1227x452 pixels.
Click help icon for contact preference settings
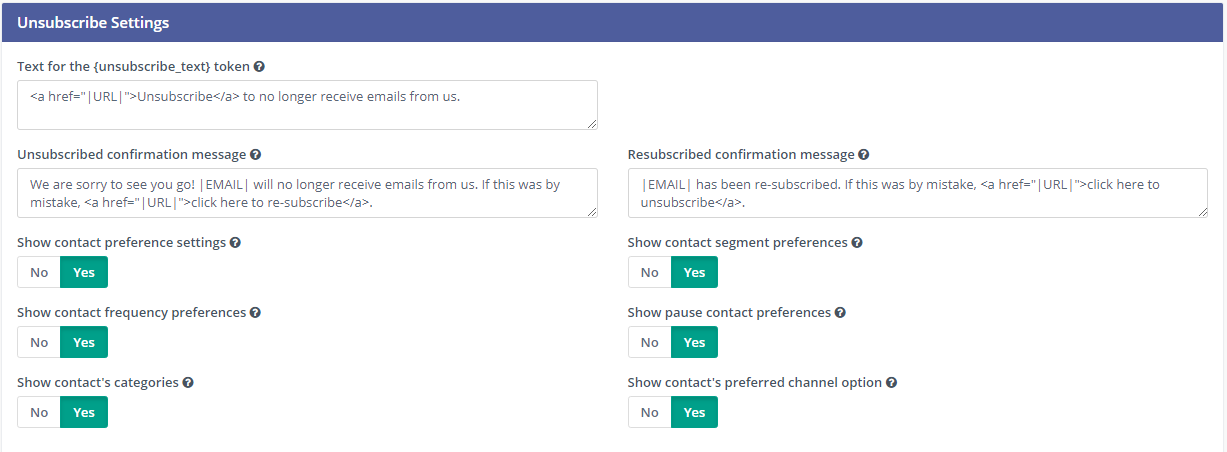[235, 243]
